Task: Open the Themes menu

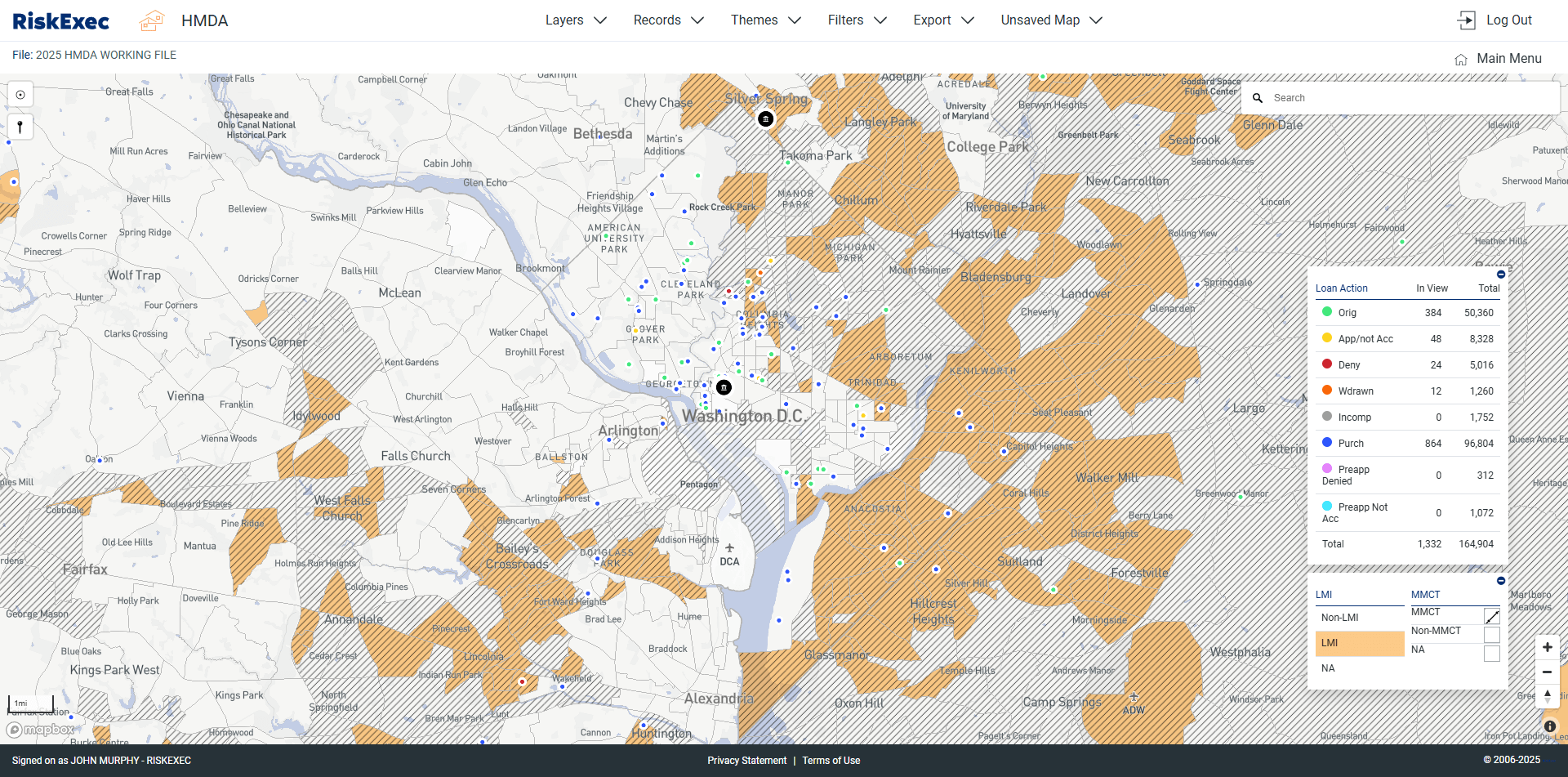Action: (765, 20)
